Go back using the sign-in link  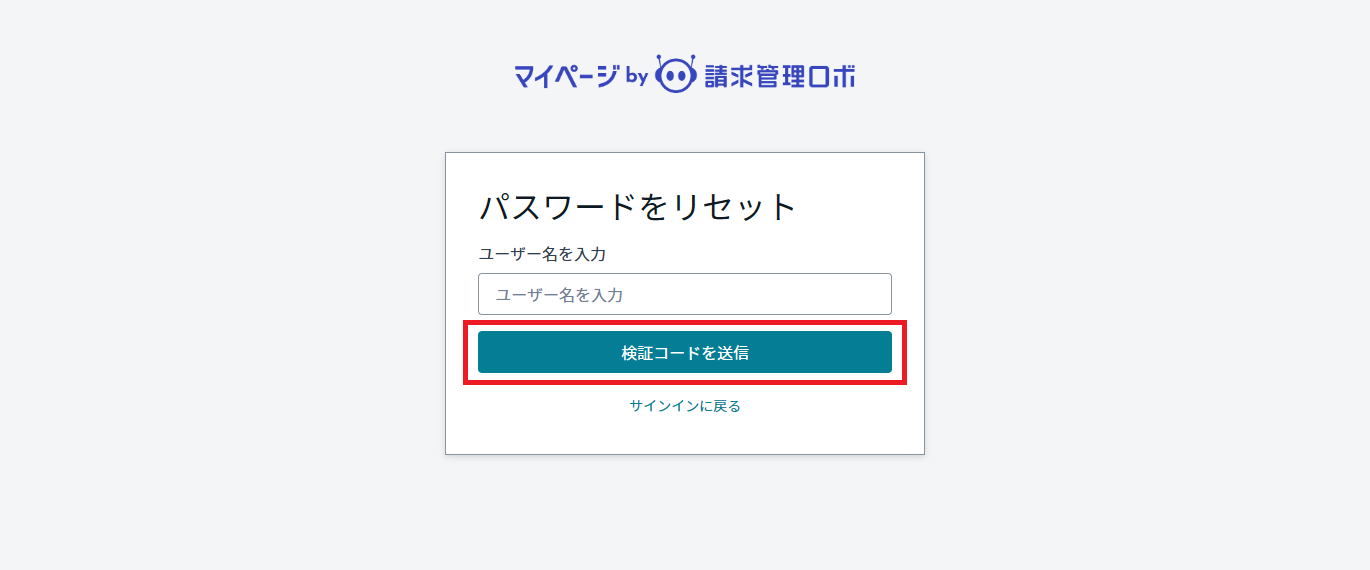tap(685, 406)
